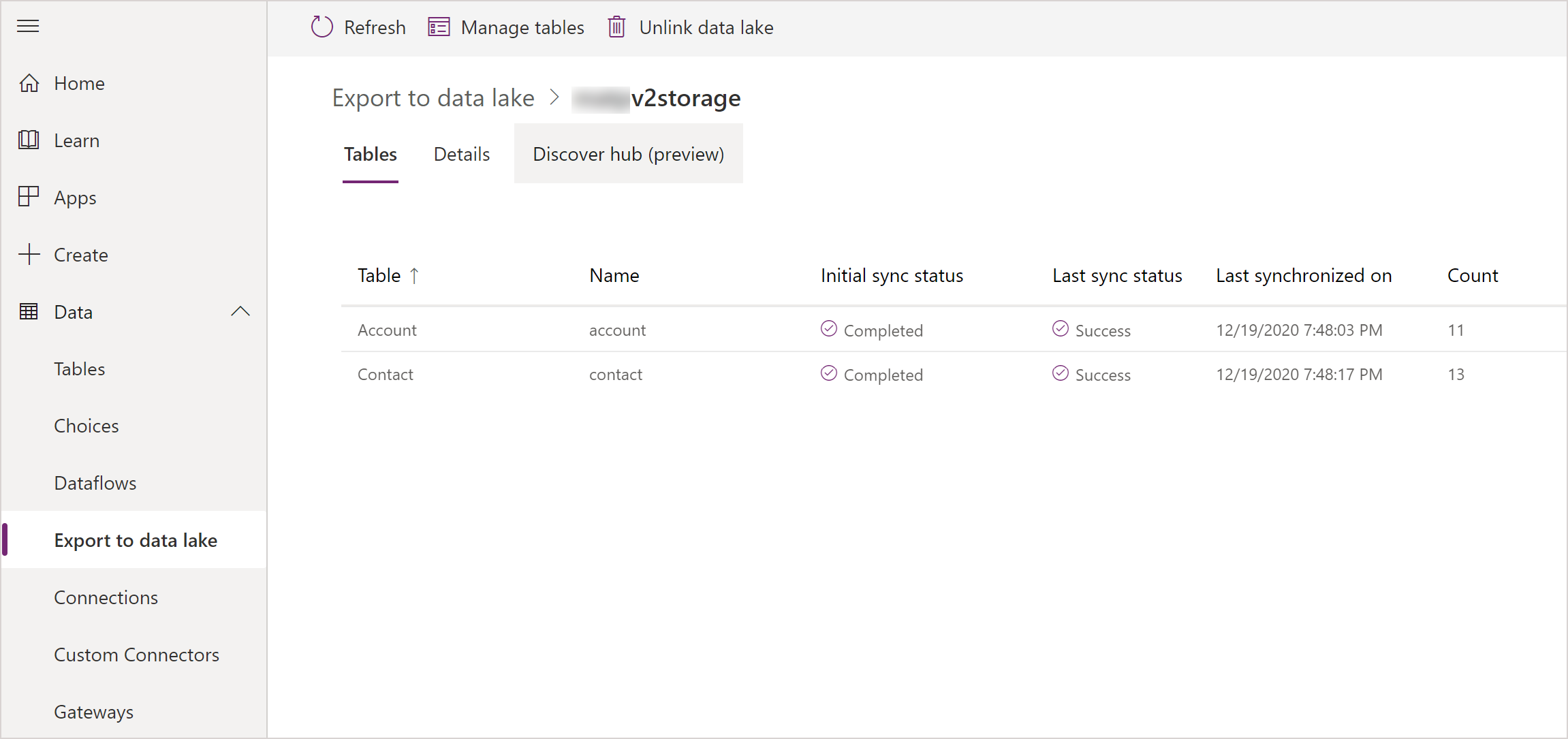Viewport: 1568px width, 739px height.
Task: Click the Create sidebar icon
Action: pos(29,254)
